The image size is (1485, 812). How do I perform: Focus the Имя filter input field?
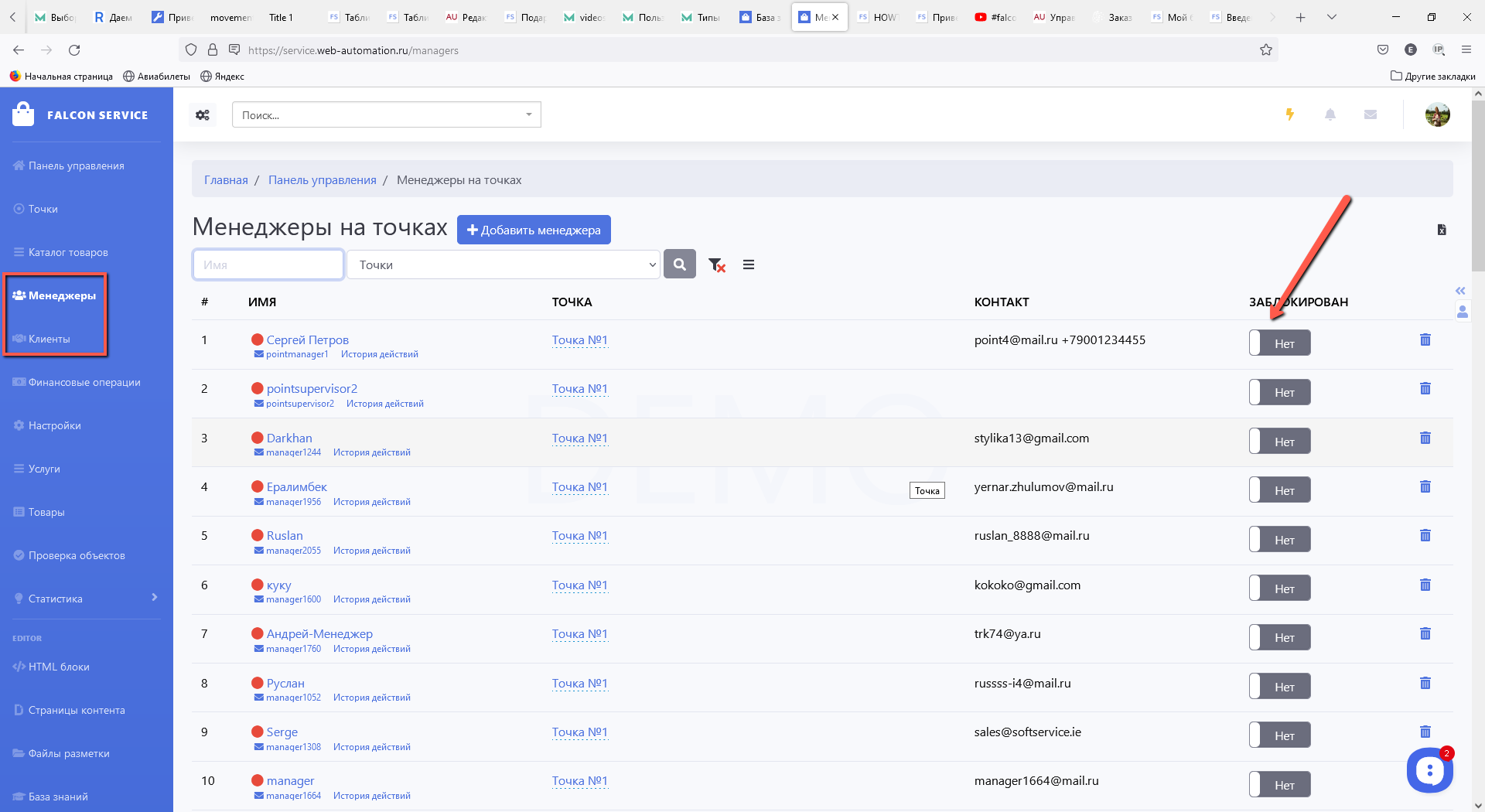pos(268,265)
